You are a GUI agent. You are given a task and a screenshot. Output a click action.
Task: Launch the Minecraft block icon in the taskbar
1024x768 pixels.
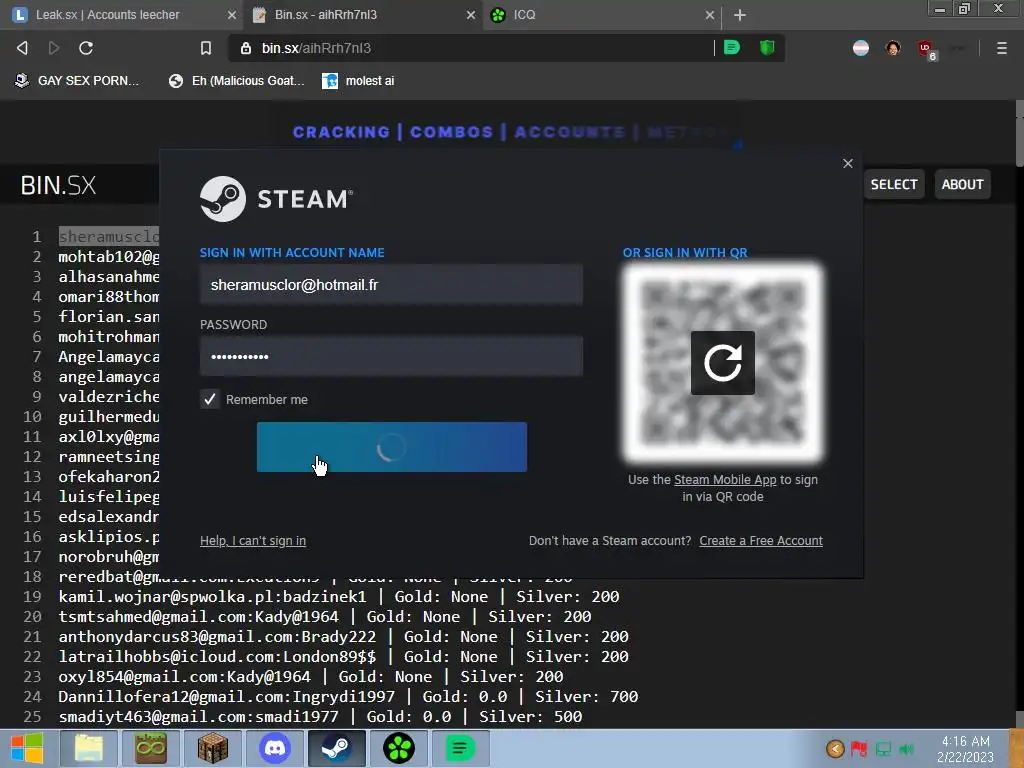[213, 748]
